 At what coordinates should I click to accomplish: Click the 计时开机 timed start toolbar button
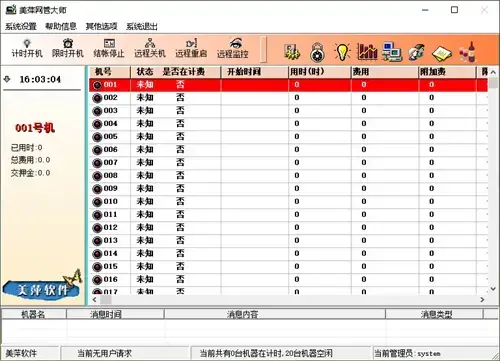click(27, 49)
